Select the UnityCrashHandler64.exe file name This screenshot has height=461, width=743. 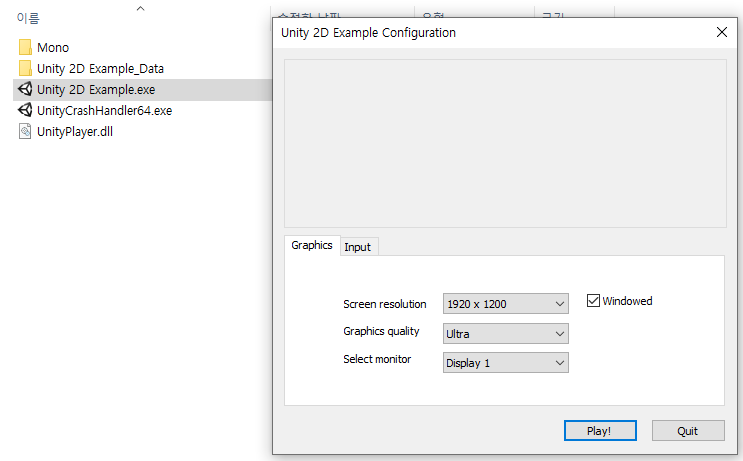coord(105,110)
